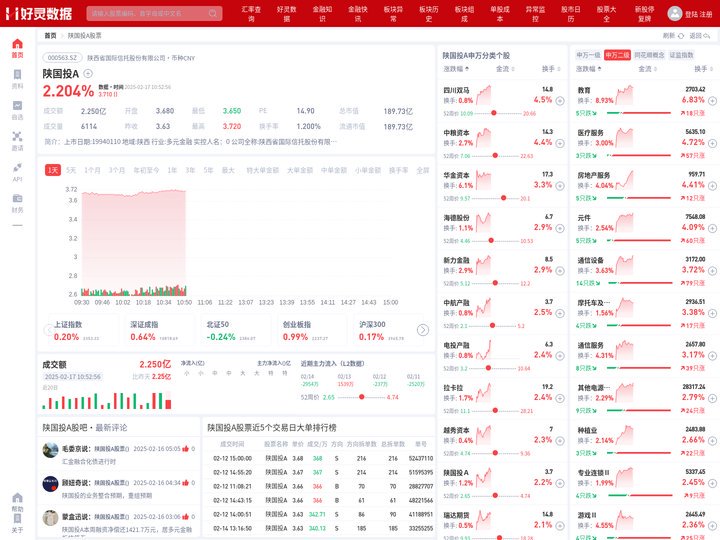Add 海德股份 to watchlist with plus icon
This screenshot has width=720, height=540.
560,228
